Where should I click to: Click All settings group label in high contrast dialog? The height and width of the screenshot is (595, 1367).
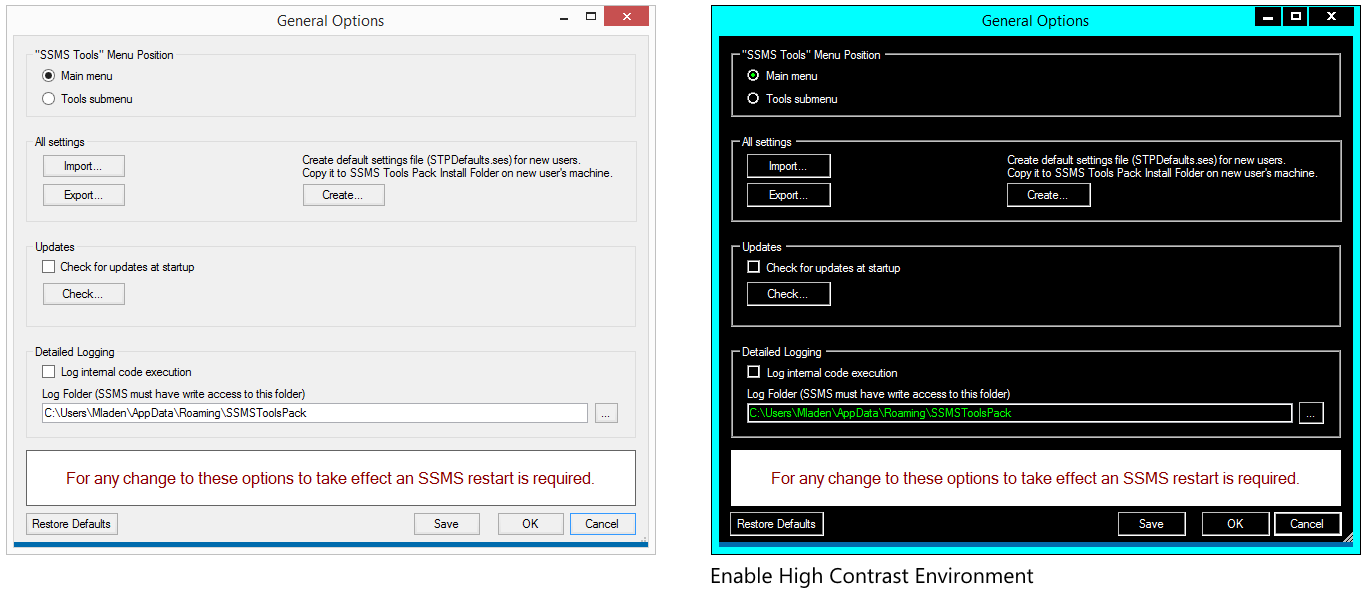767,142
